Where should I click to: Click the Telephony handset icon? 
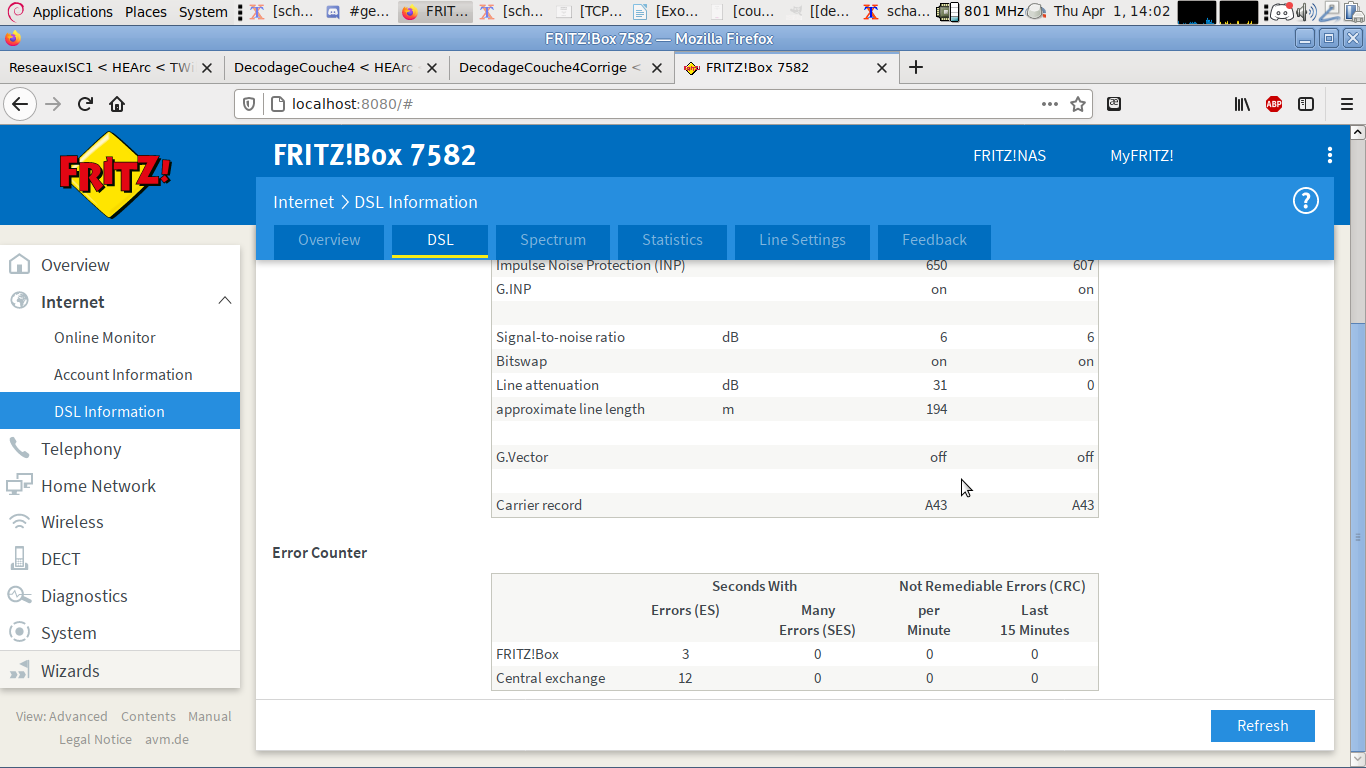[x=19, y=449]
